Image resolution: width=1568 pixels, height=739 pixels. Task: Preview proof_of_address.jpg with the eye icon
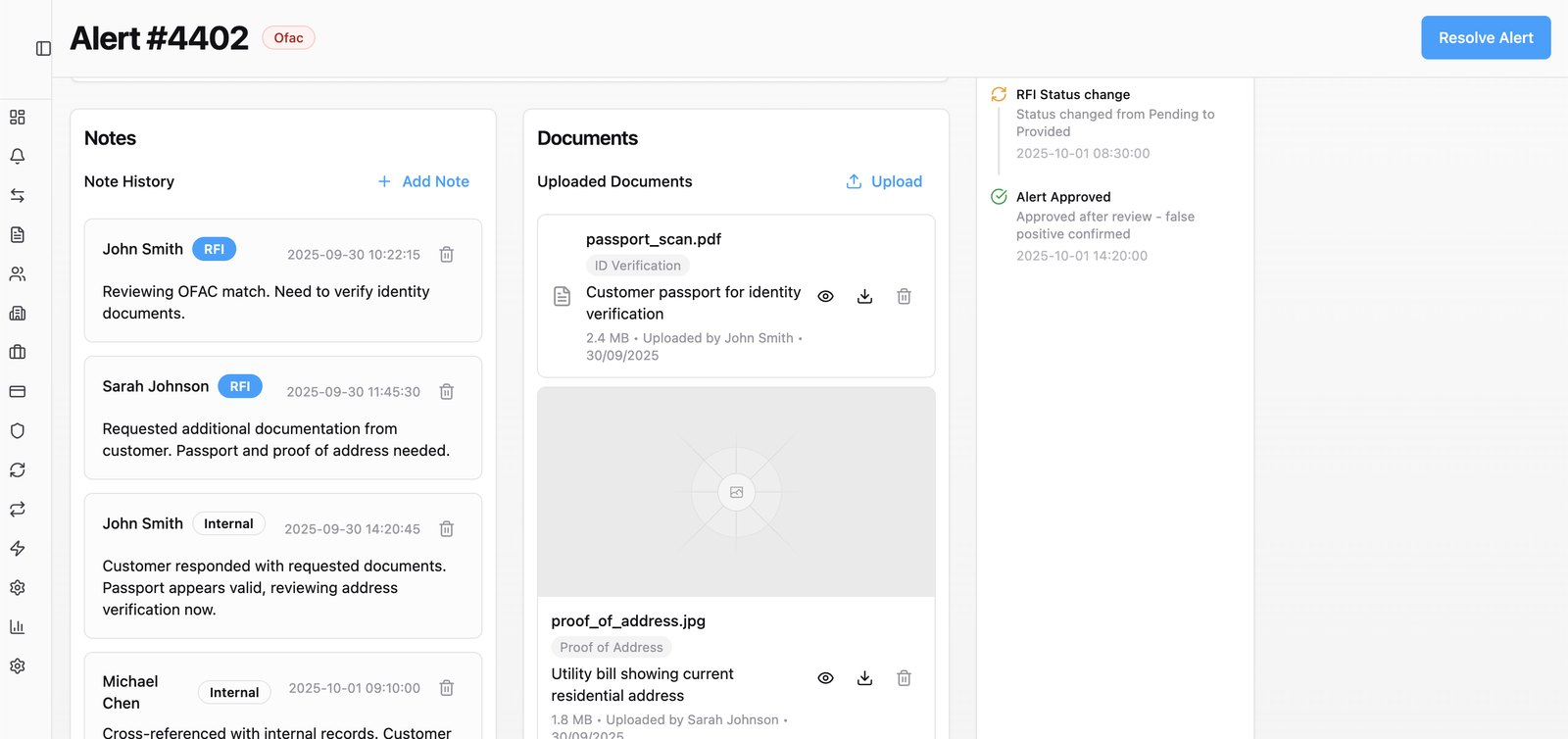(825, 678)
